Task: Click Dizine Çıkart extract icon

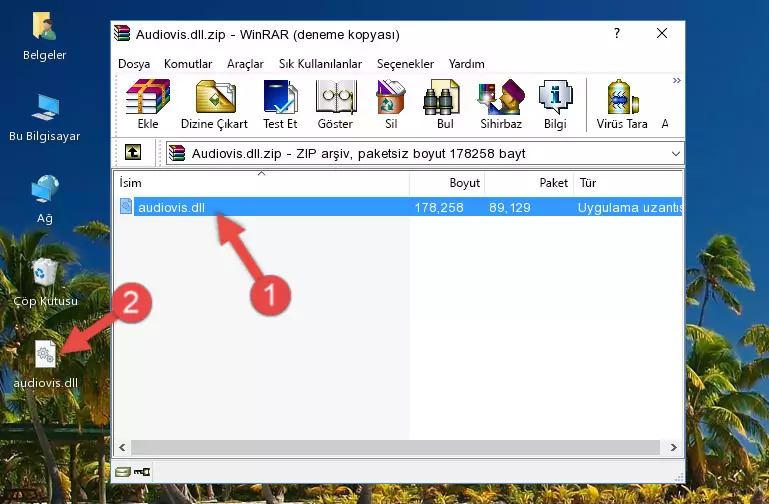Action: [214, 104]
